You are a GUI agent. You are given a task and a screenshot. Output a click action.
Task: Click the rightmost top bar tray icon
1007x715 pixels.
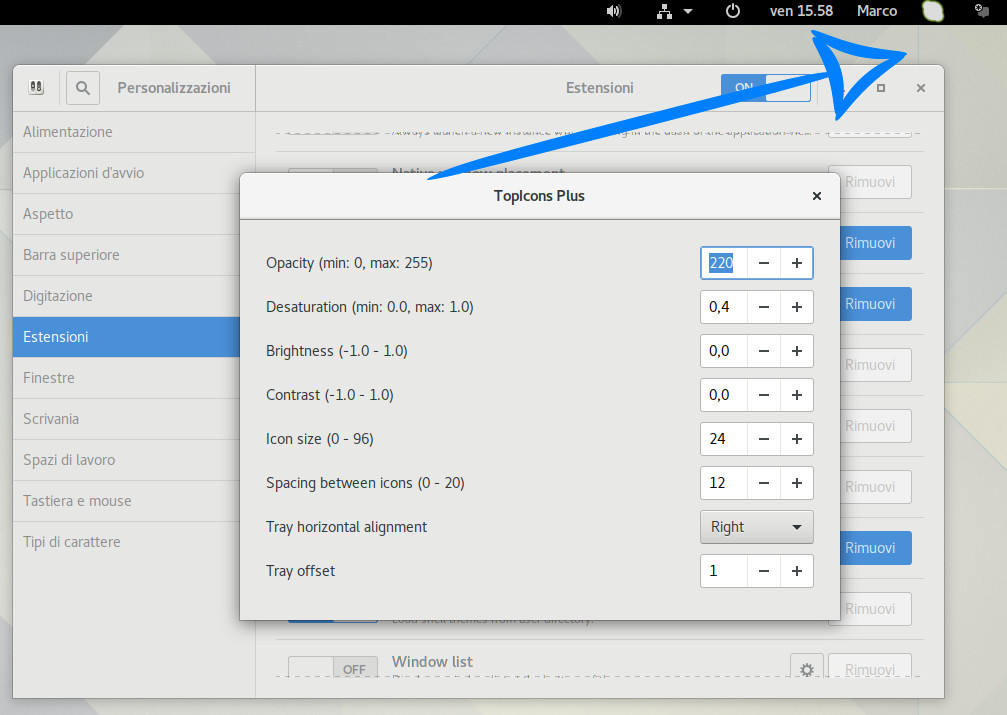tap(981, 10)
